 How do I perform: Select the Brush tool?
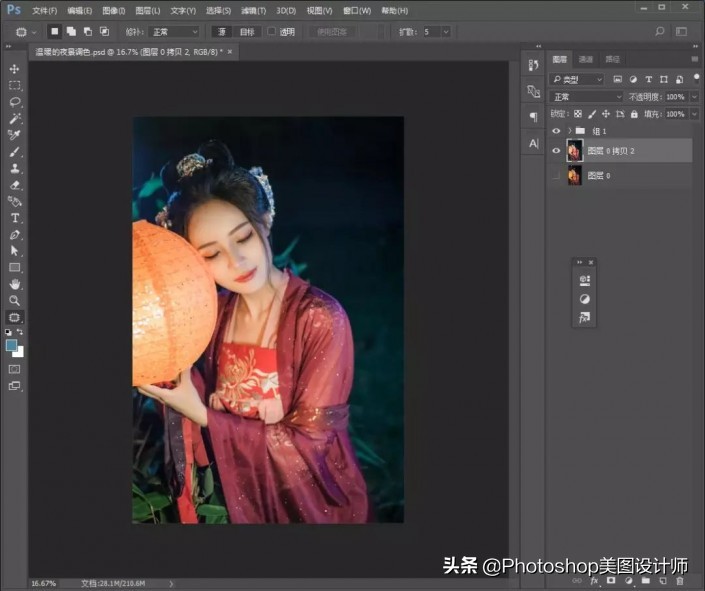click(x=14, y=152)
